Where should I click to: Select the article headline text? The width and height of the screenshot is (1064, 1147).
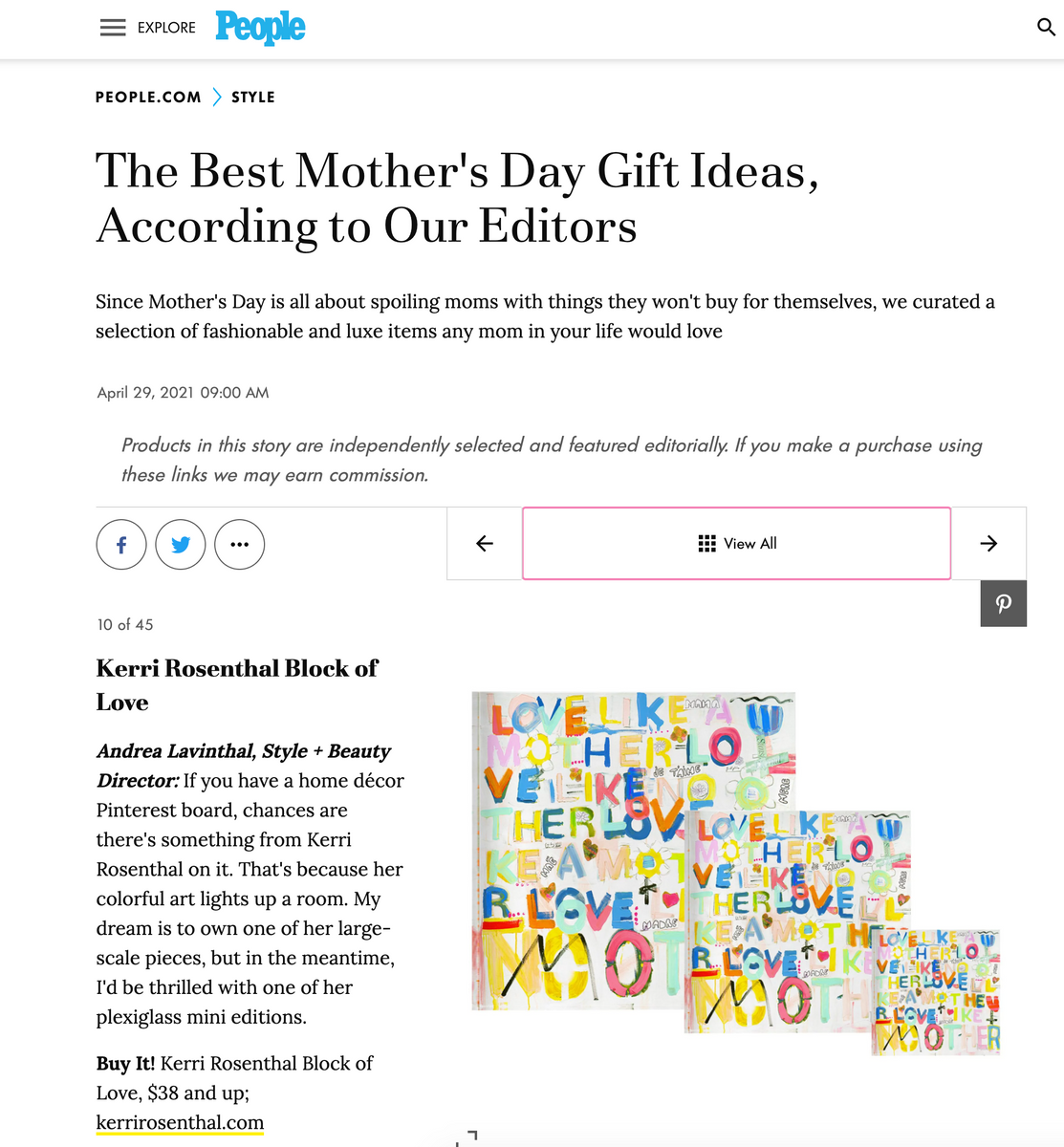459,198
